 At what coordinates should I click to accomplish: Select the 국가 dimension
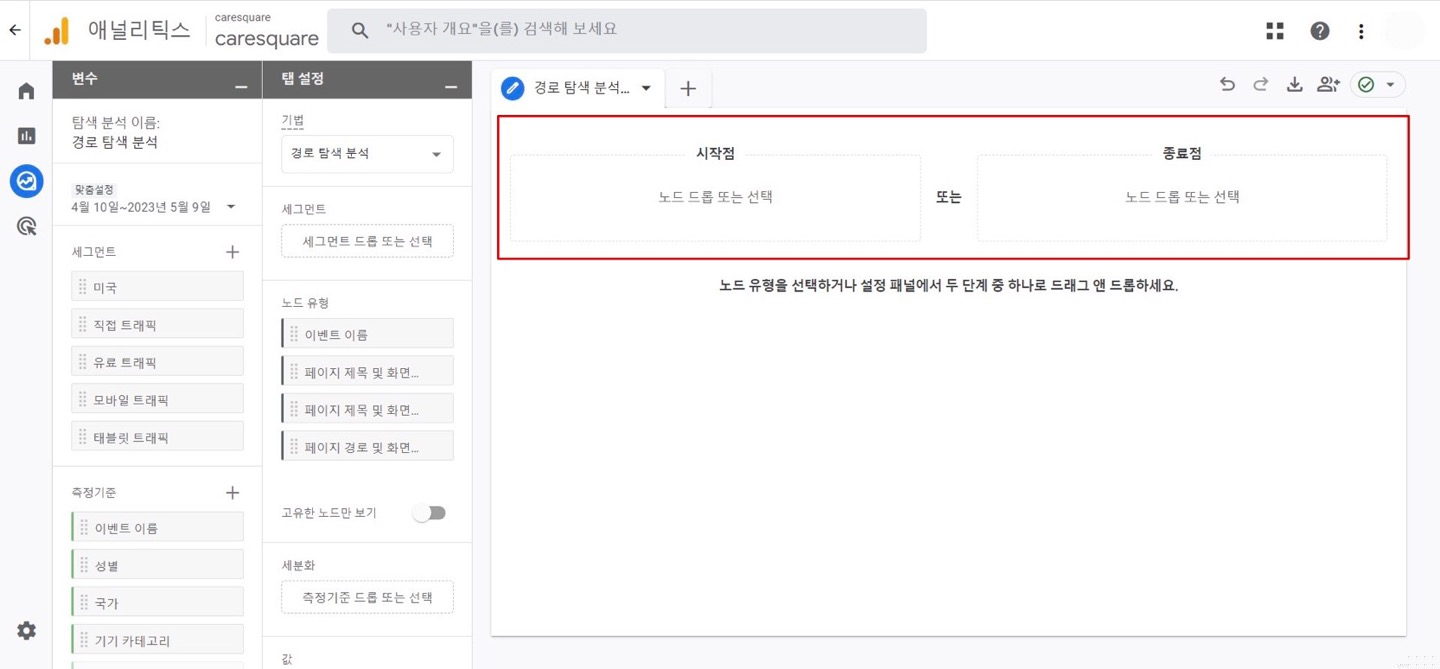(157, 603)
